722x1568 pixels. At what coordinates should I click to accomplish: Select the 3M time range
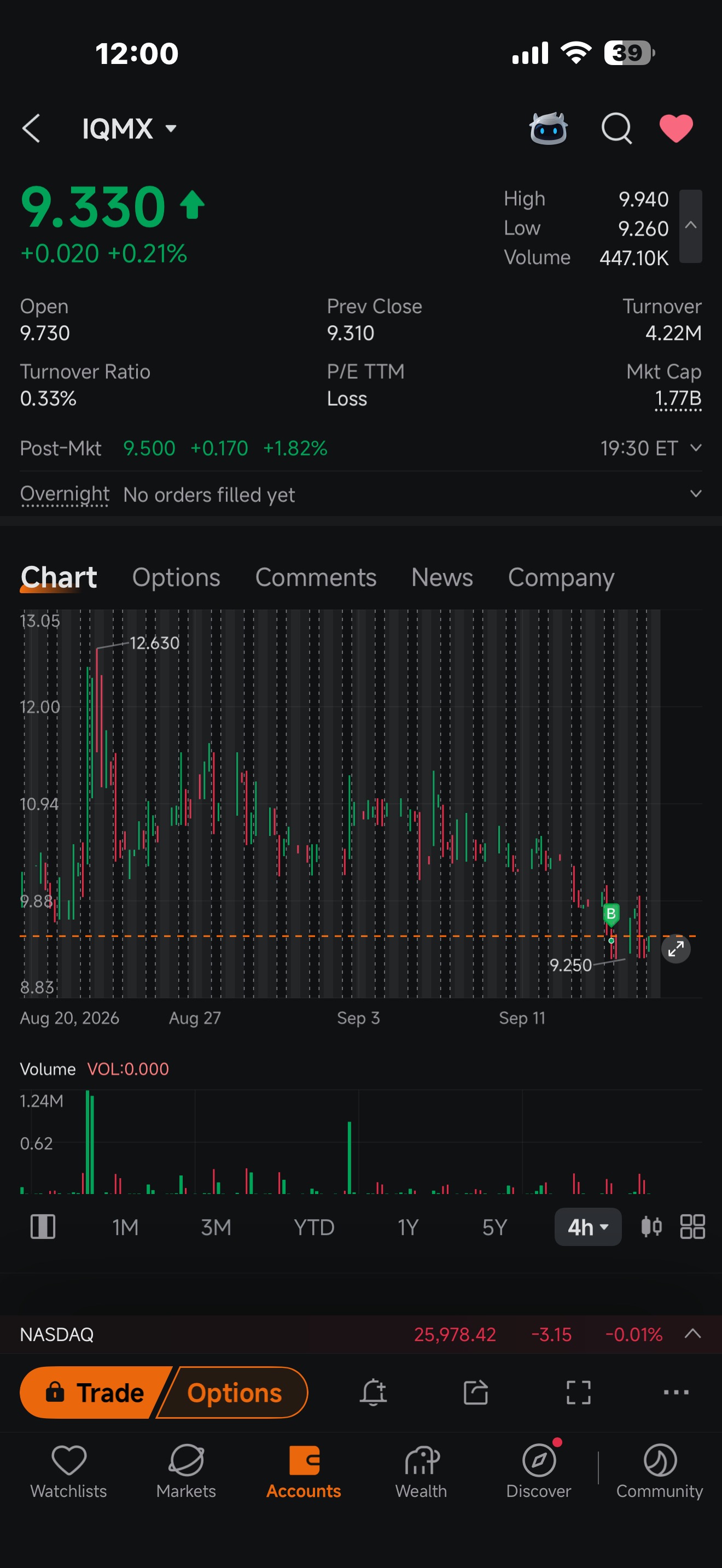click(216, 1227)
